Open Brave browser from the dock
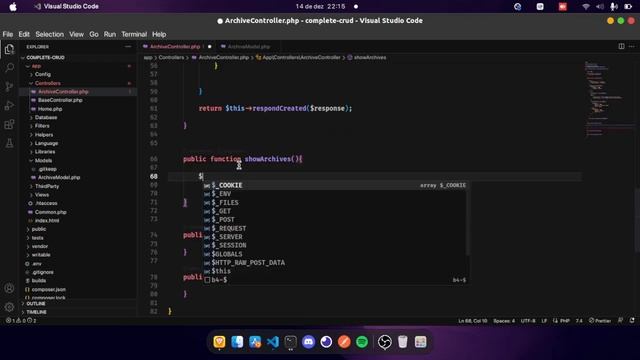The height and width of the screenshot is (360, 640). click(x=219, y=342)
